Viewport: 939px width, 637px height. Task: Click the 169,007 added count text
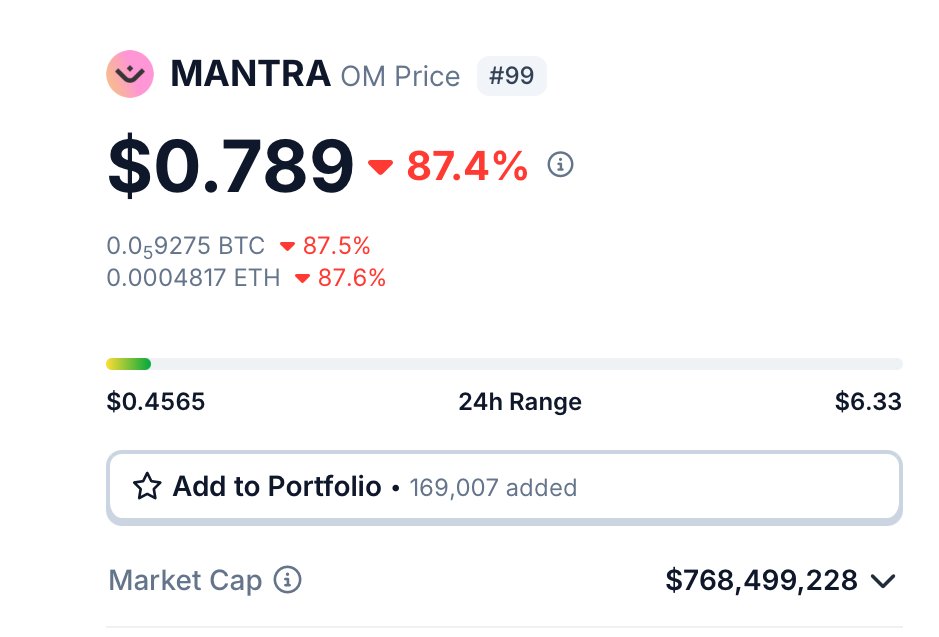point(493,487)
